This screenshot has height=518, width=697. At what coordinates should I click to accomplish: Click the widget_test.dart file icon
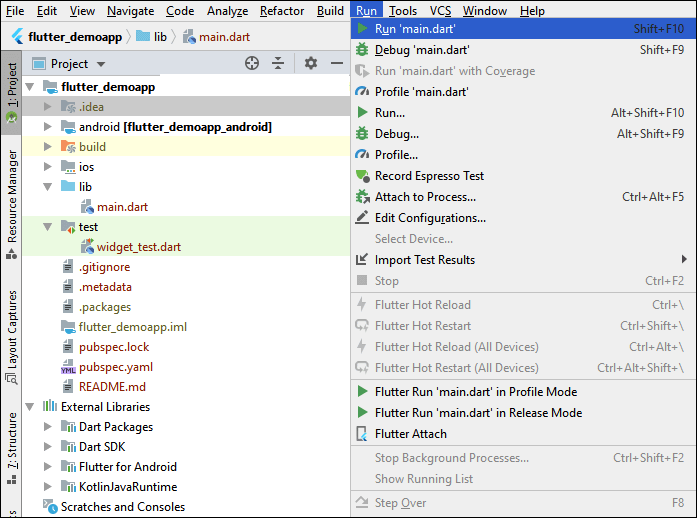(x=87, y=246)
